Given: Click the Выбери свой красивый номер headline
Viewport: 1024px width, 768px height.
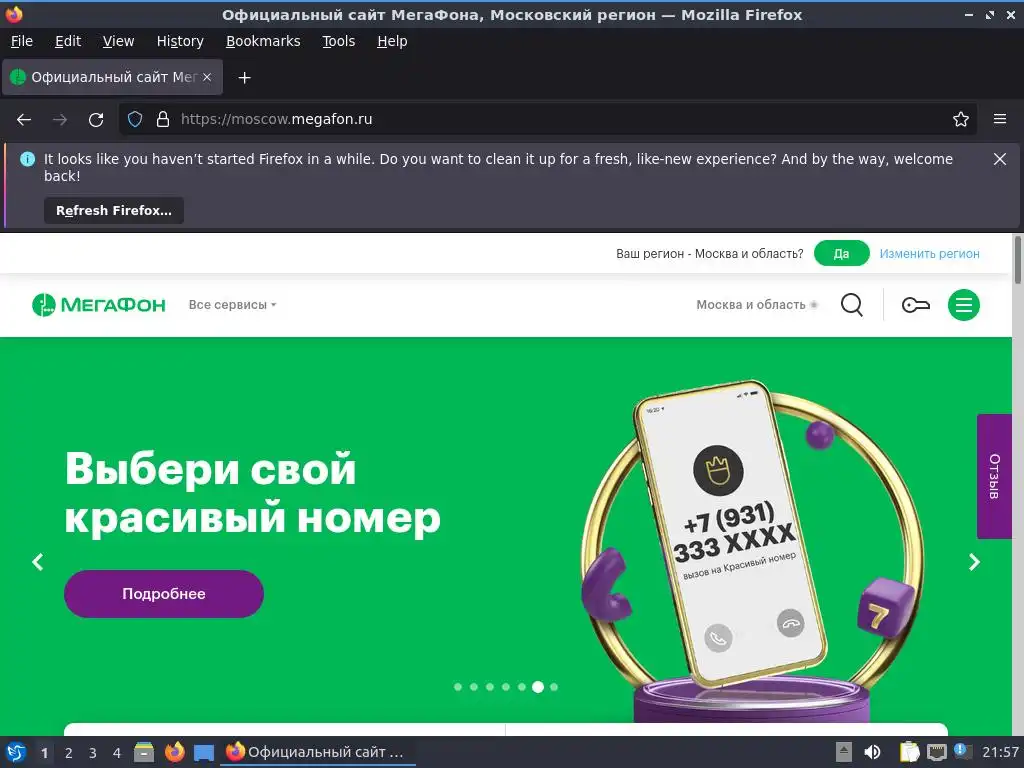Looking at the screenshot, I should pyautogui.click(x=252, y=494).
